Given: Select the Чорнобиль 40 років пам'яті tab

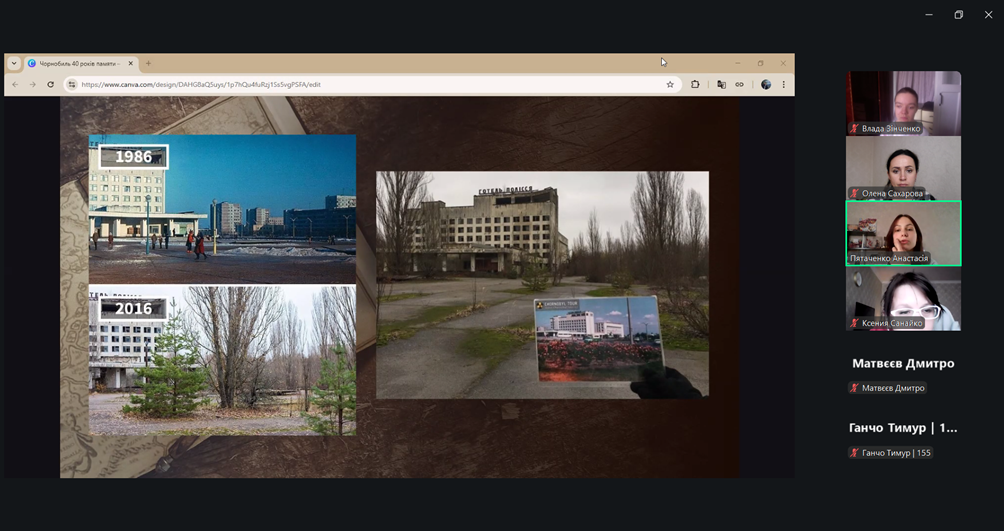Looking at the screenshot, I should coord(78,63).
